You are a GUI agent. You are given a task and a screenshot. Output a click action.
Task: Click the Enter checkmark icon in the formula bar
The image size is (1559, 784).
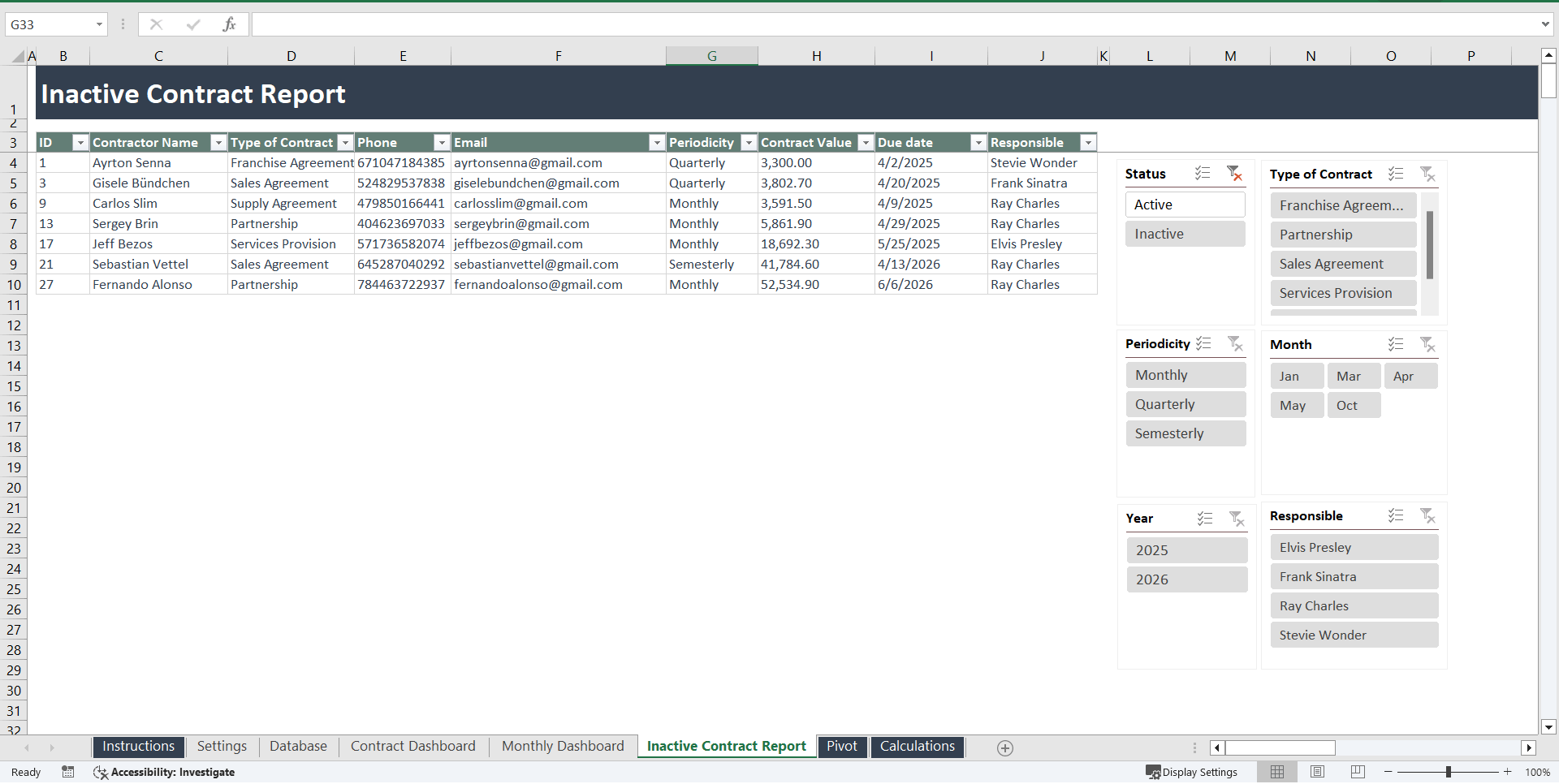click(x=193, y=24)
